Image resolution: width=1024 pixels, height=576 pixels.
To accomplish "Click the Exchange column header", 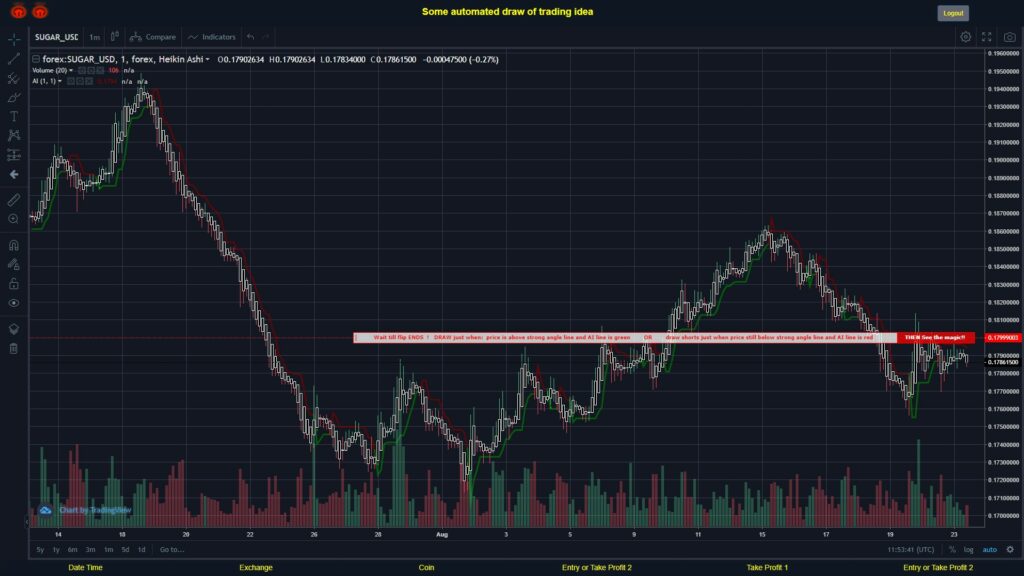I will 255,568.
